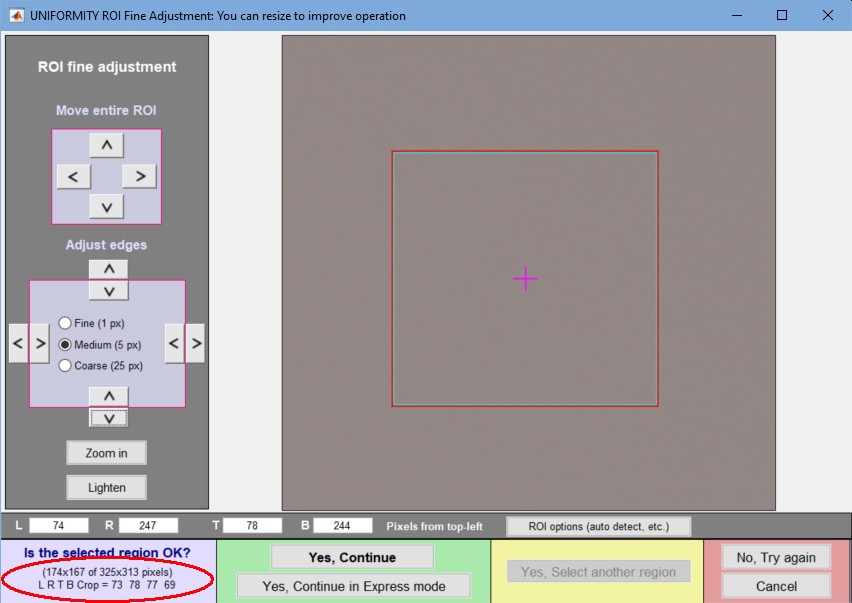The height and width of the screenshot is (603, 852).
Task: Click 'L R T B Crop = 73 78 77 69' text
Action: (x=107, y=585)
